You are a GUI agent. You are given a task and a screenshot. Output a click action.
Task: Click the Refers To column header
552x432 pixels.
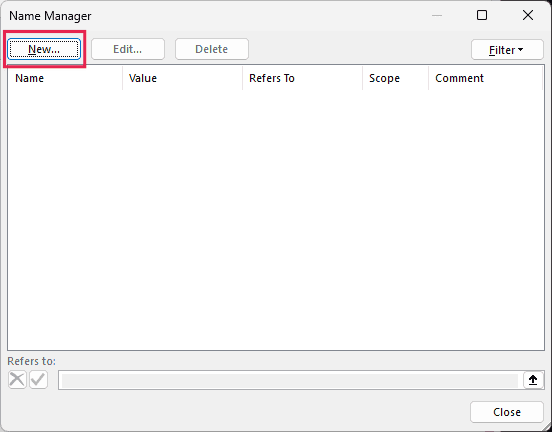click(x=302, y=78)
